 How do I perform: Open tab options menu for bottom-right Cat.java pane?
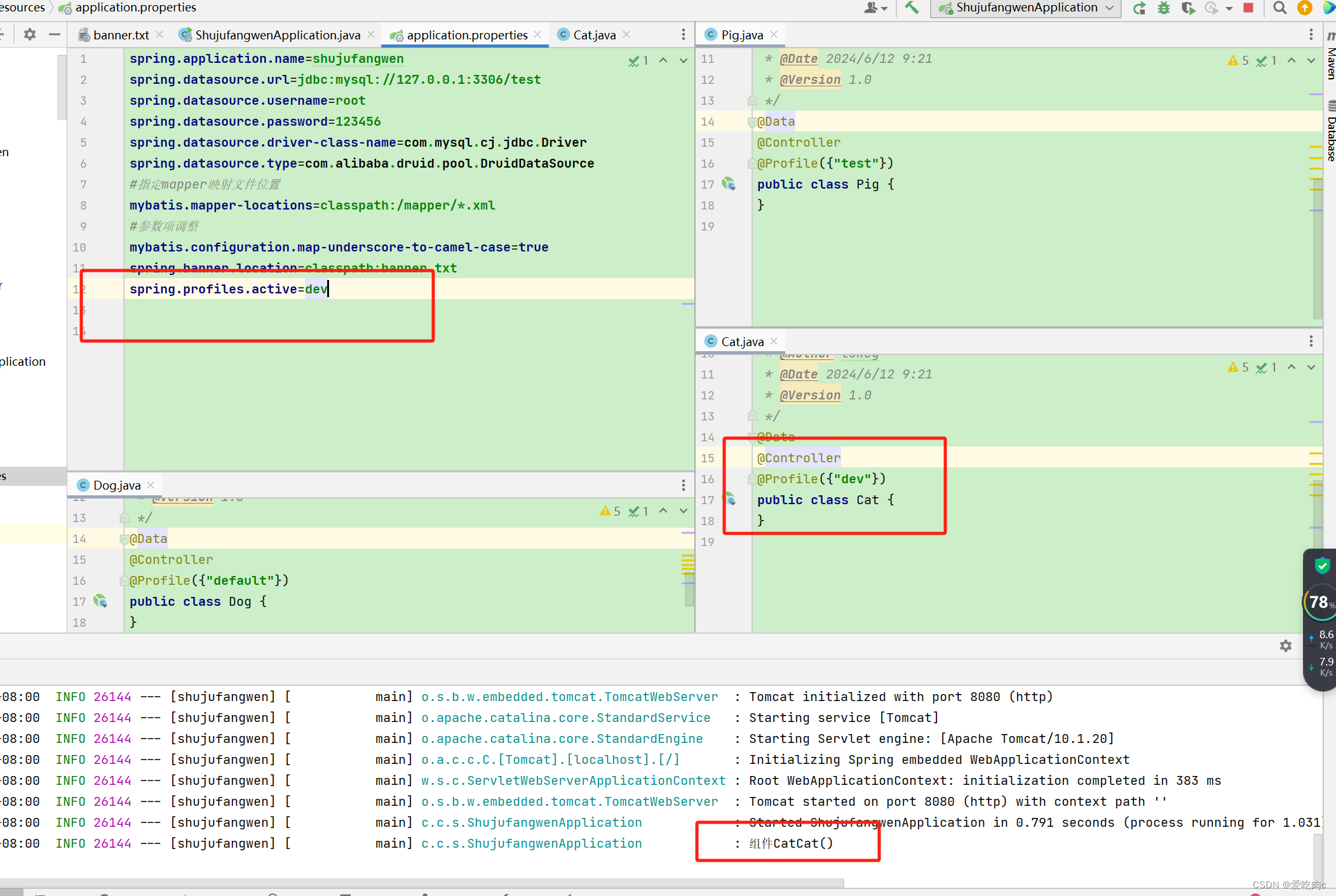click(x=1311, y=341)
